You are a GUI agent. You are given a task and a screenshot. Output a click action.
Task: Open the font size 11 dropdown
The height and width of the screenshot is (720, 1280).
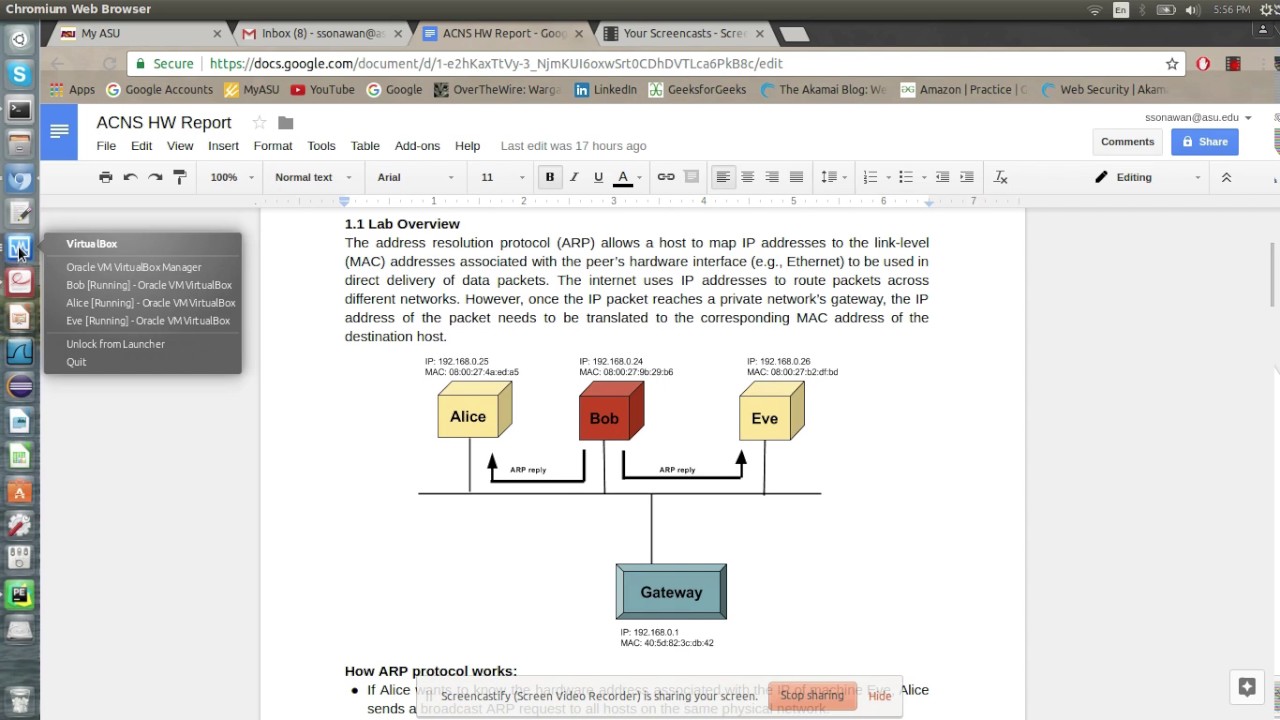pos(503,177)
